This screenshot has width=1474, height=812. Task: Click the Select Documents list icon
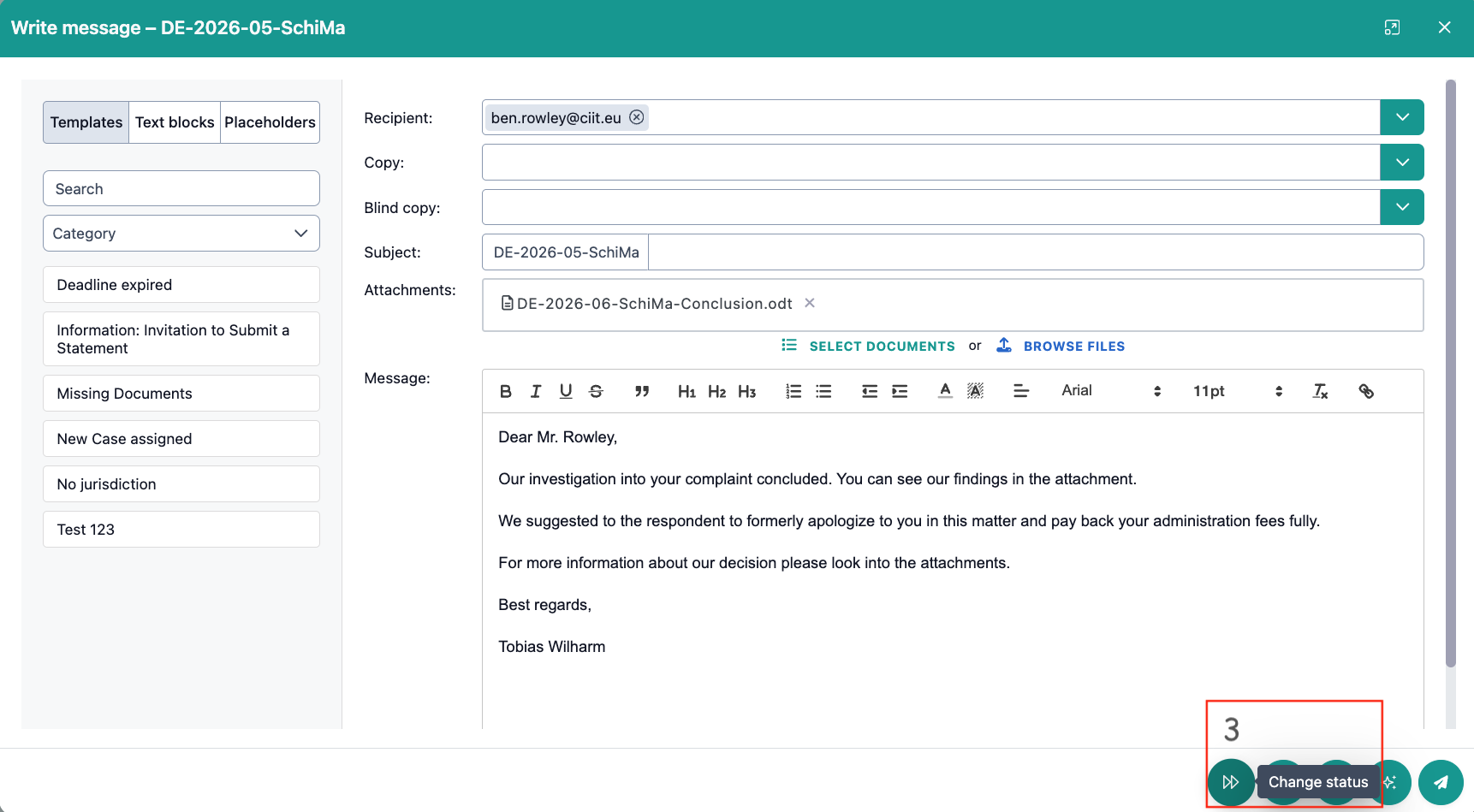coord(789,345)
